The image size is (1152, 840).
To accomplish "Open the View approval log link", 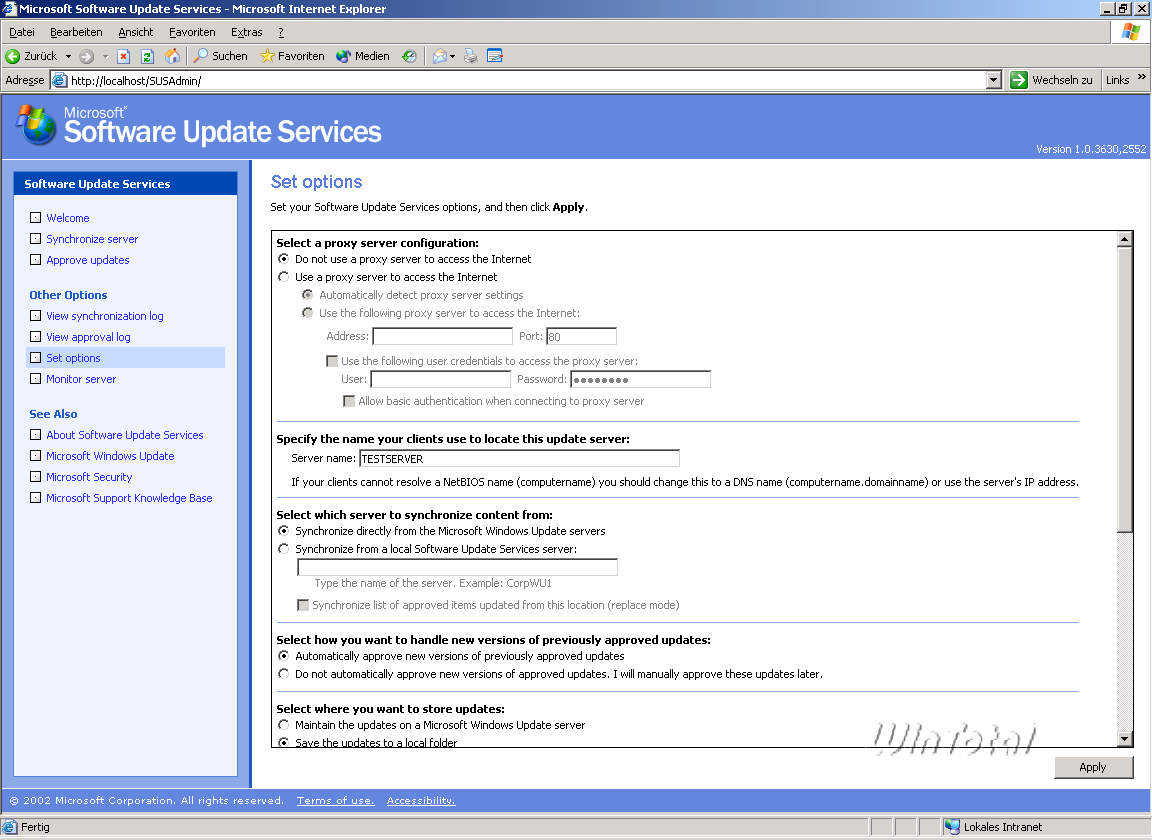I will point(88,337).
